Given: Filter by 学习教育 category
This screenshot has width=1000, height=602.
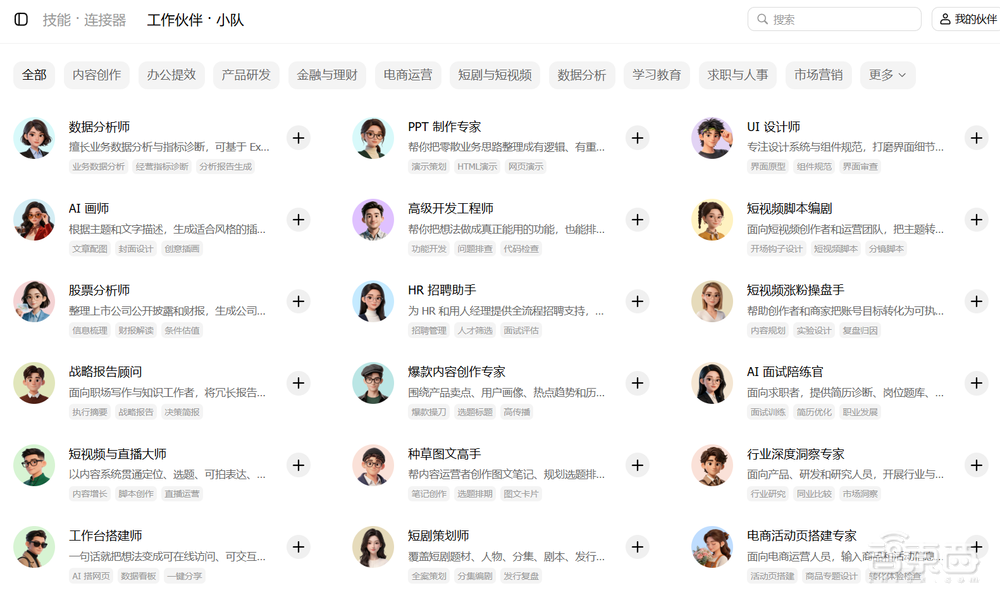Looking at the screenshot, I should (657, 75).
